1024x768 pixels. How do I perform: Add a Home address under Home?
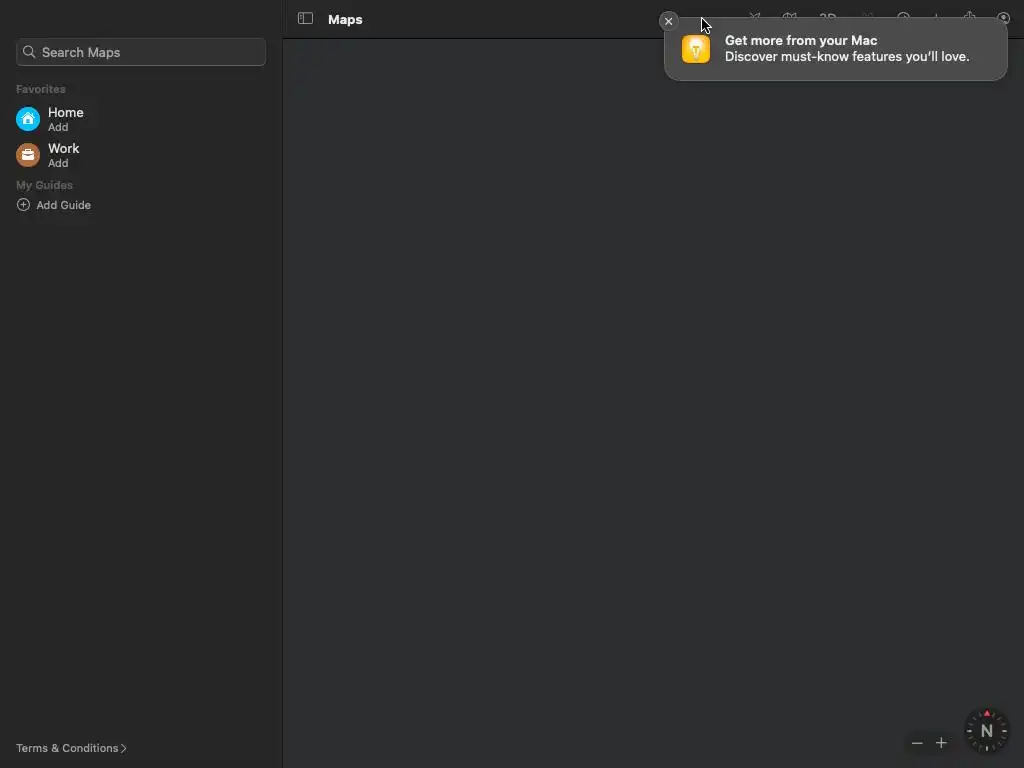(x=58, y=127)
